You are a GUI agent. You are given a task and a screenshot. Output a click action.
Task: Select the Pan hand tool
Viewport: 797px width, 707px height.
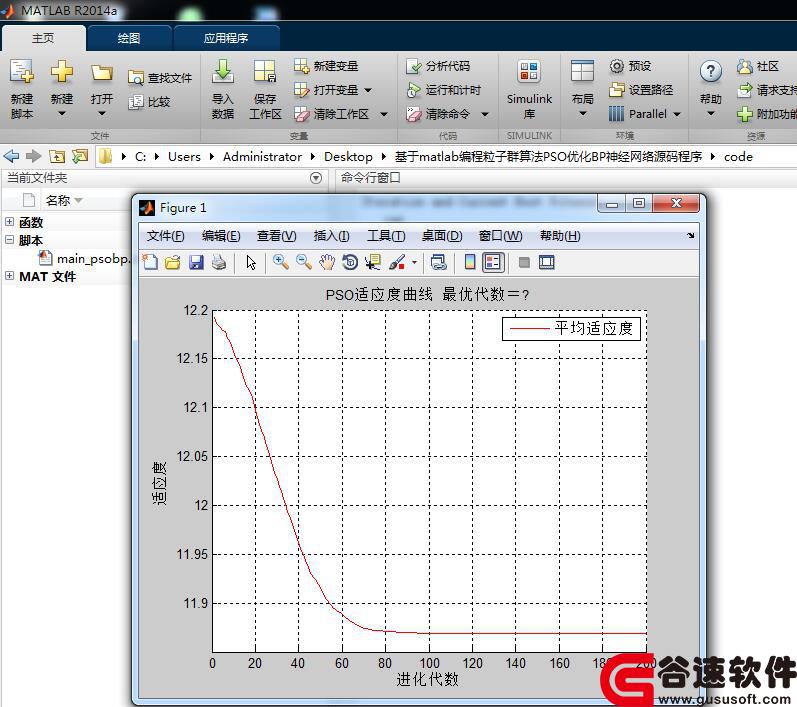(327, 262)
